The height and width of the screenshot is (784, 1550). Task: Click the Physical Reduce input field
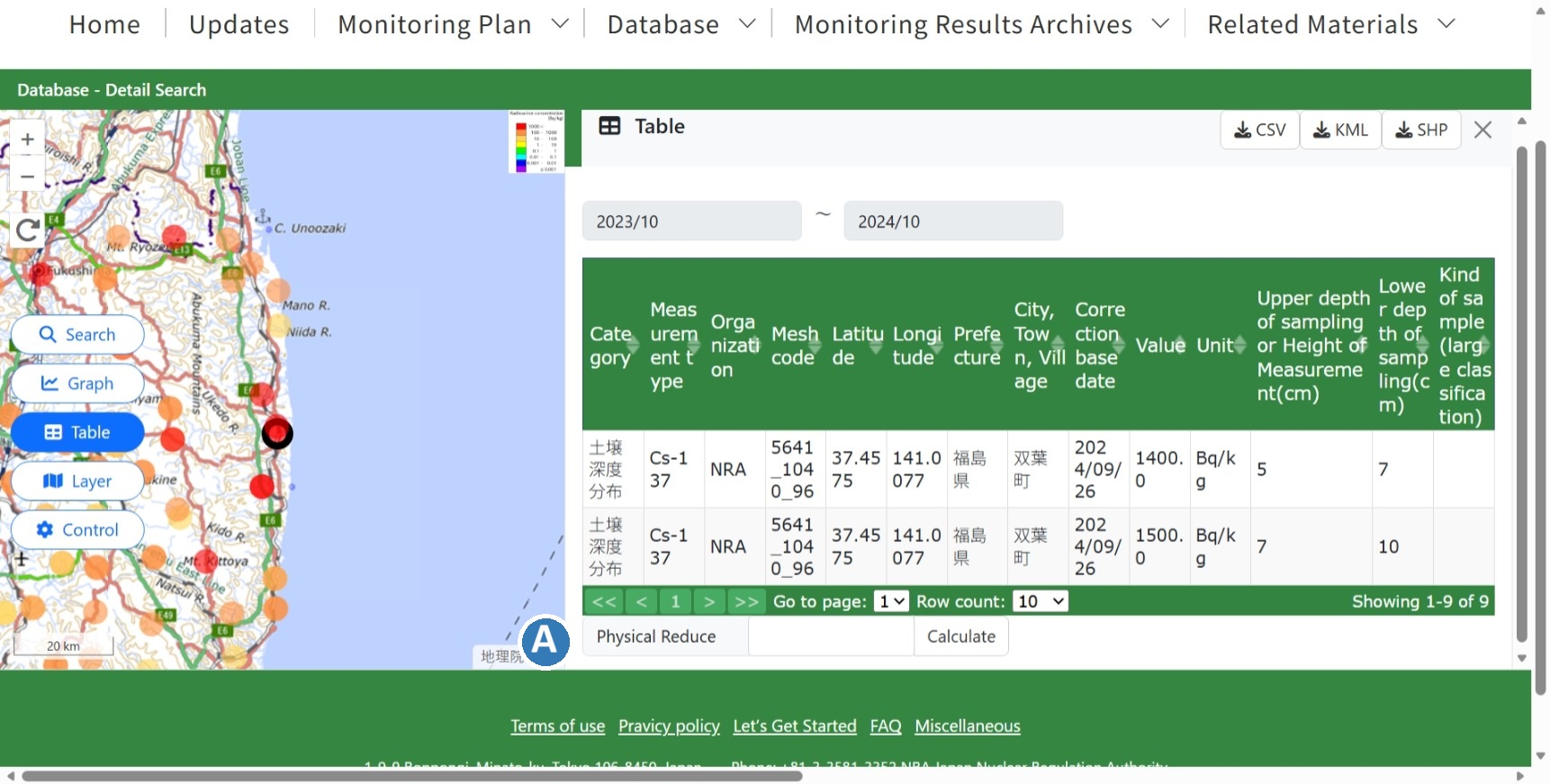click(x=831, y=636)
